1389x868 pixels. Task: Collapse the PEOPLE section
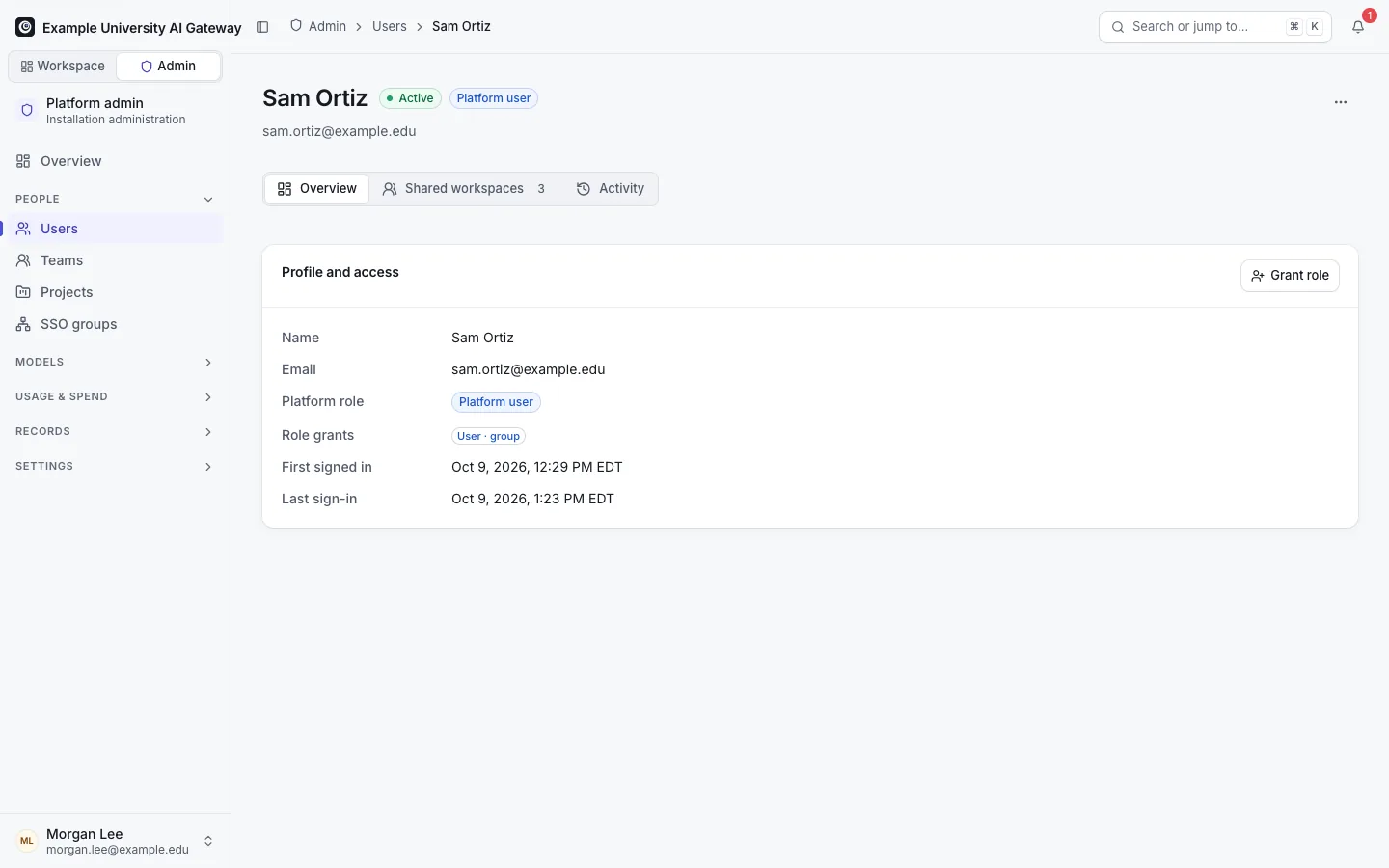pos(115,199)
